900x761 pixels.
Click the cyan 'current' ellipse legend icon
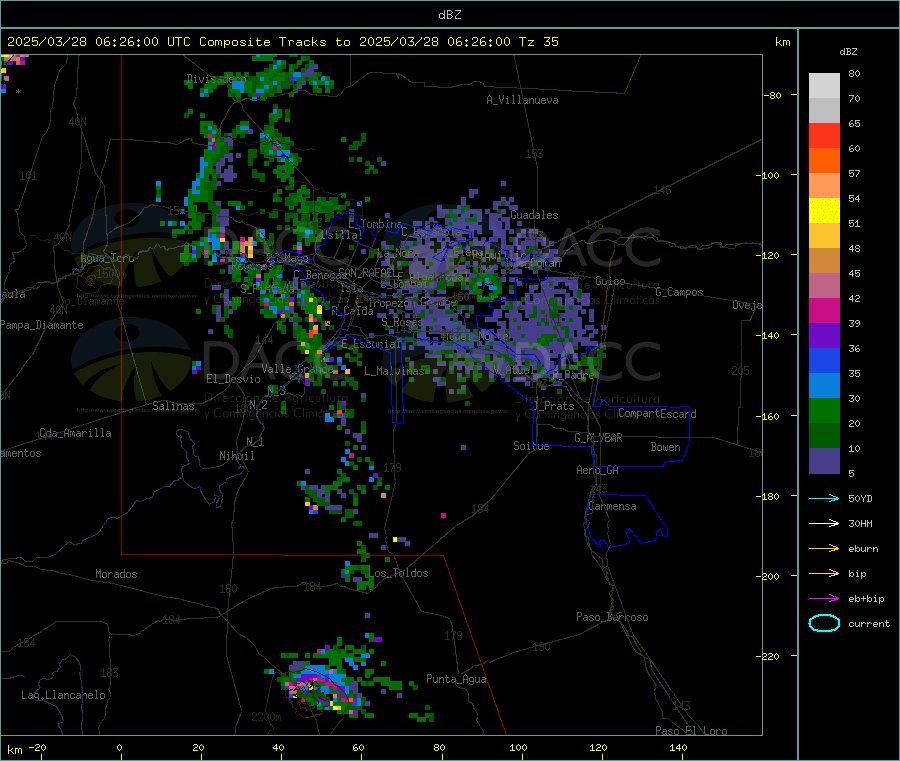coord(824,623)
